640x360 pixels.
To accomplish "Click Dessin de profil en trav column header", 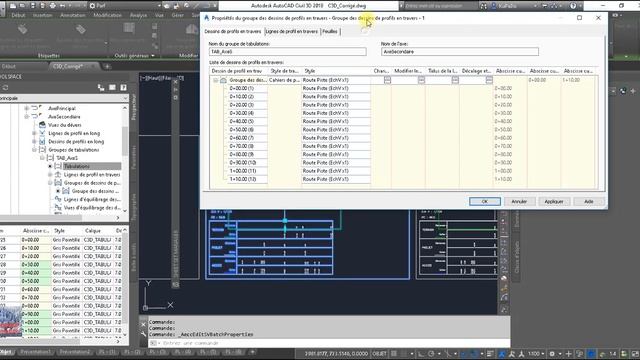I will [238, 71].
